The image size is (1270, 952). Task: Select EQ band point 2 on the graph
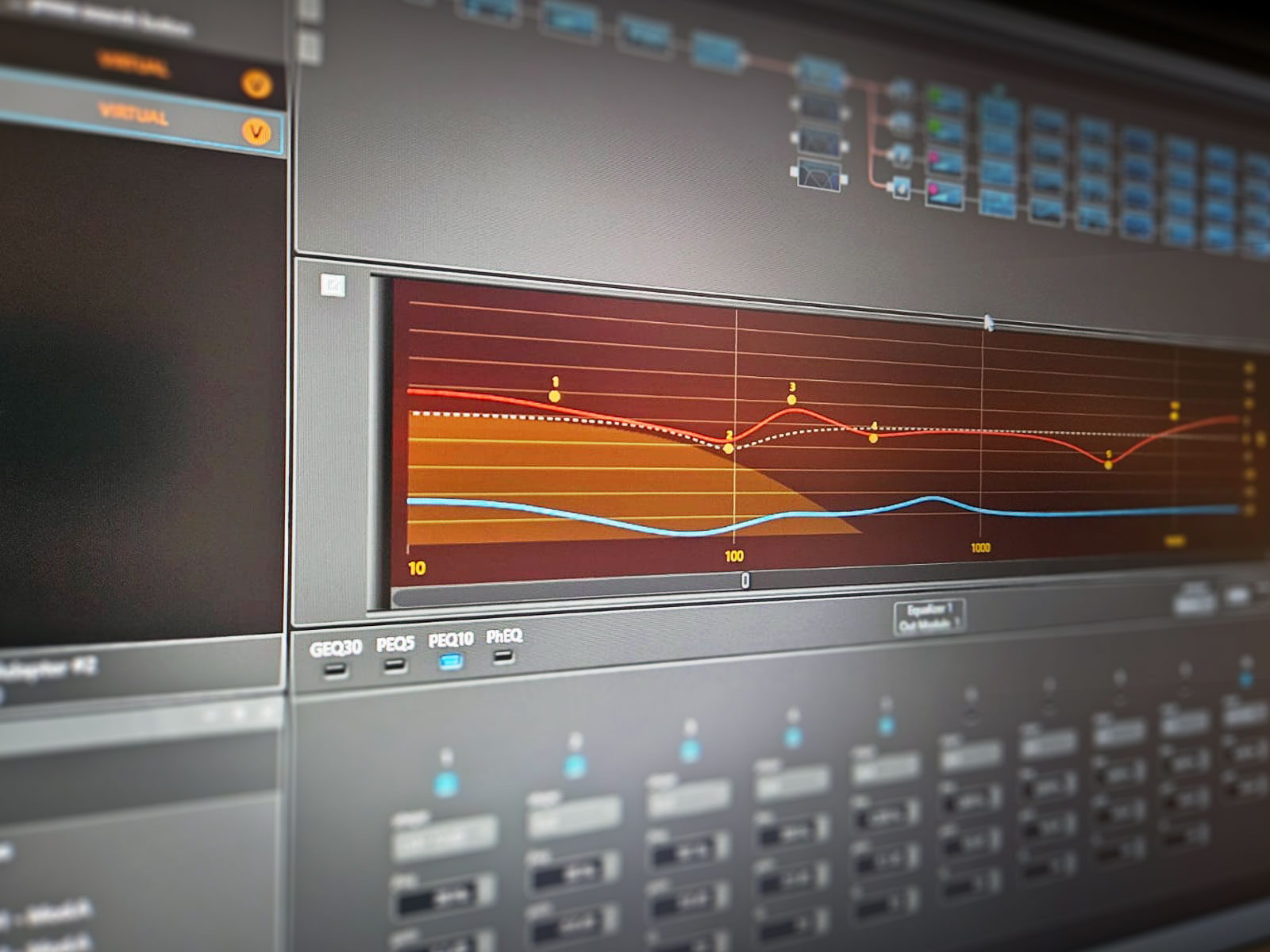coord(729,448)
